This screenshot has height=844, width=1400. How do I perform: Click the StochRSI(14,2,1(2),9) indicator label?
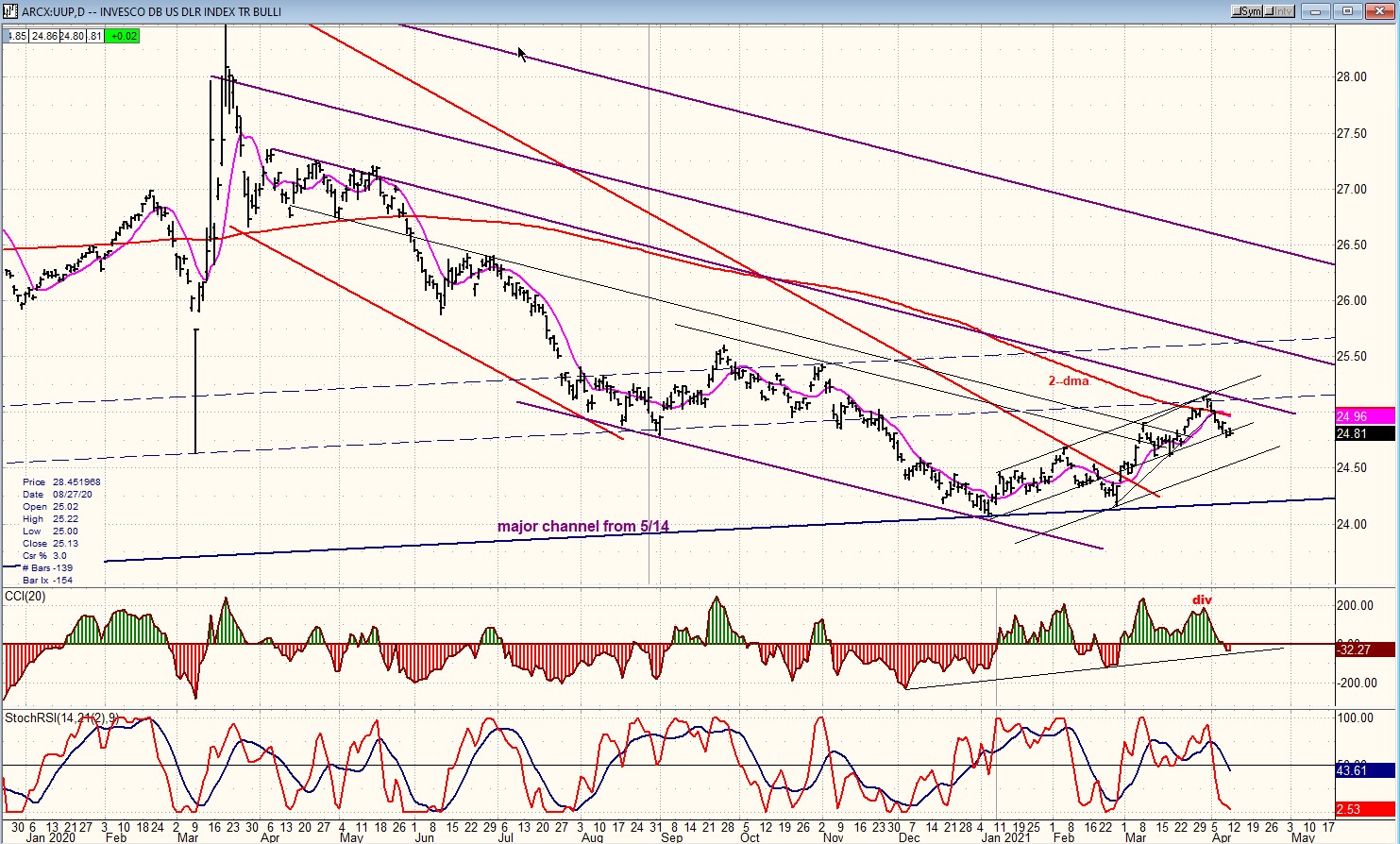61,718
